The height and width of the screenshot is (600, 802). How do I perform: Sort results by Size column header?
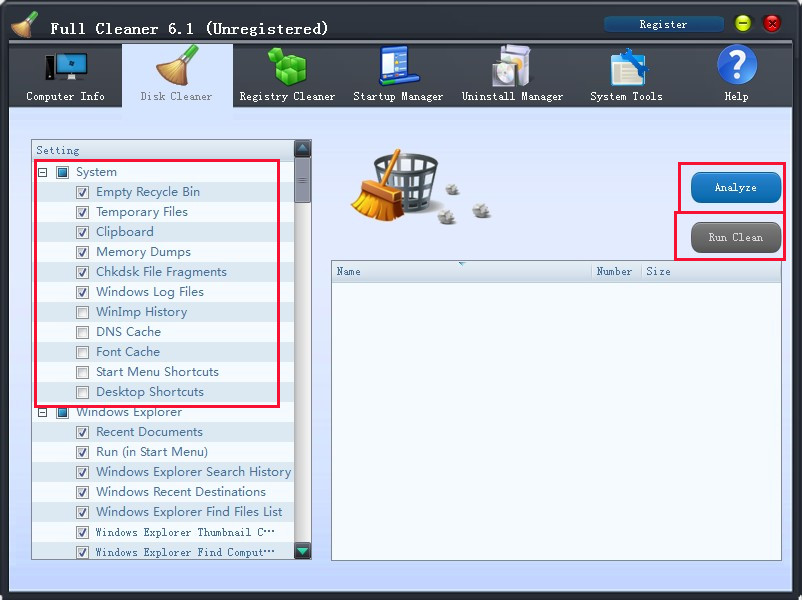pos(711,272)
